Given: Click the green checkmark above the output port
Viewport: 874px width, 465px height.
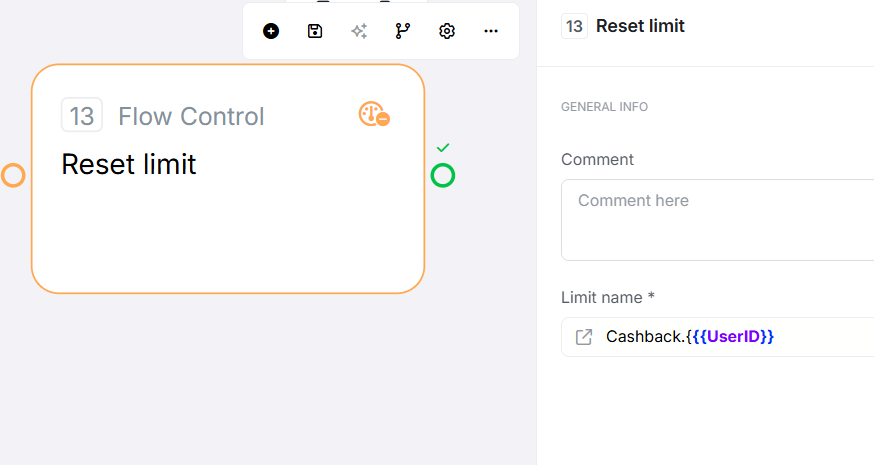Looking at the screenshot, I should point(443,148).
